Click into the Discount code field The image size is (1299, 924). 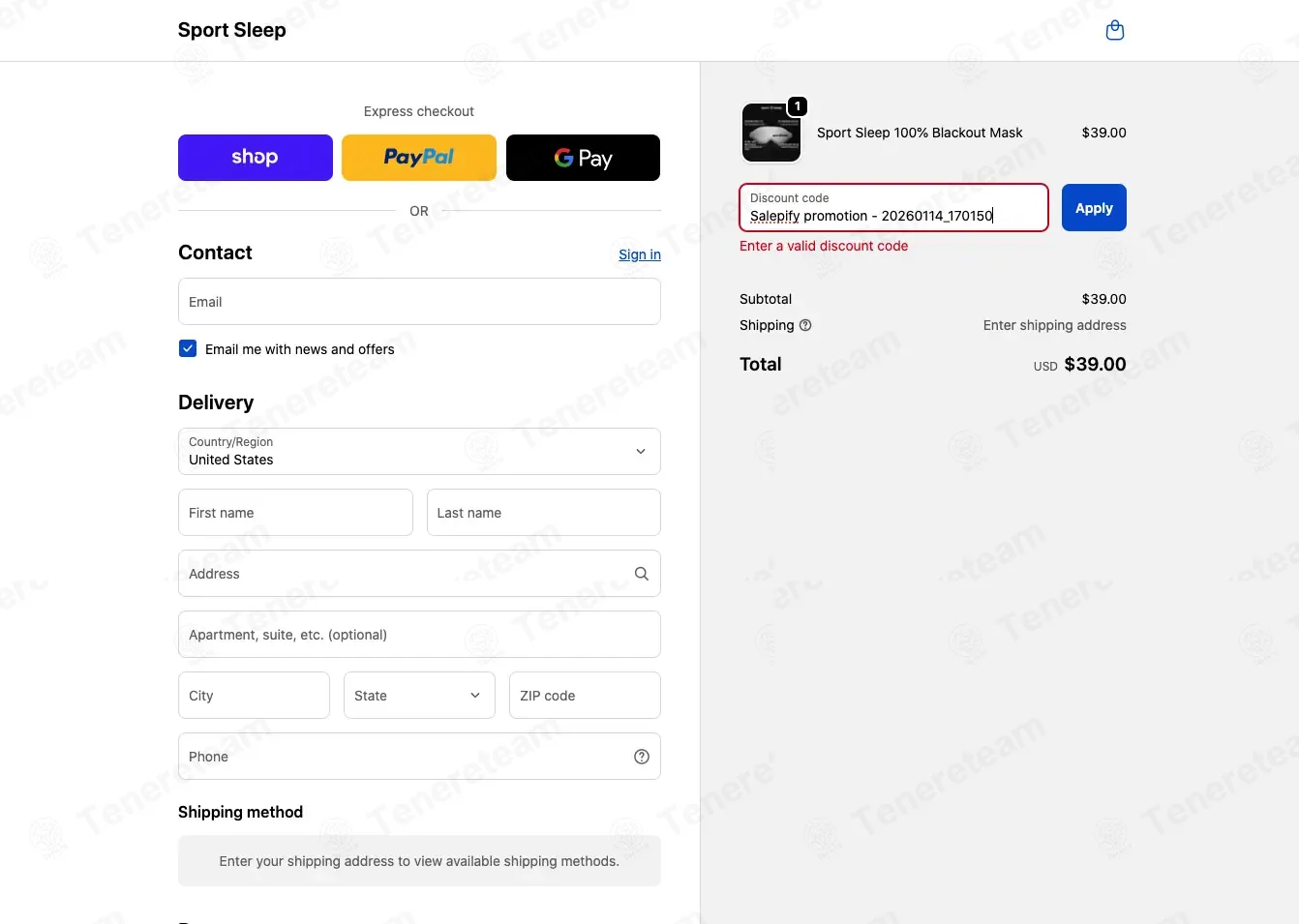pos(893,208)
